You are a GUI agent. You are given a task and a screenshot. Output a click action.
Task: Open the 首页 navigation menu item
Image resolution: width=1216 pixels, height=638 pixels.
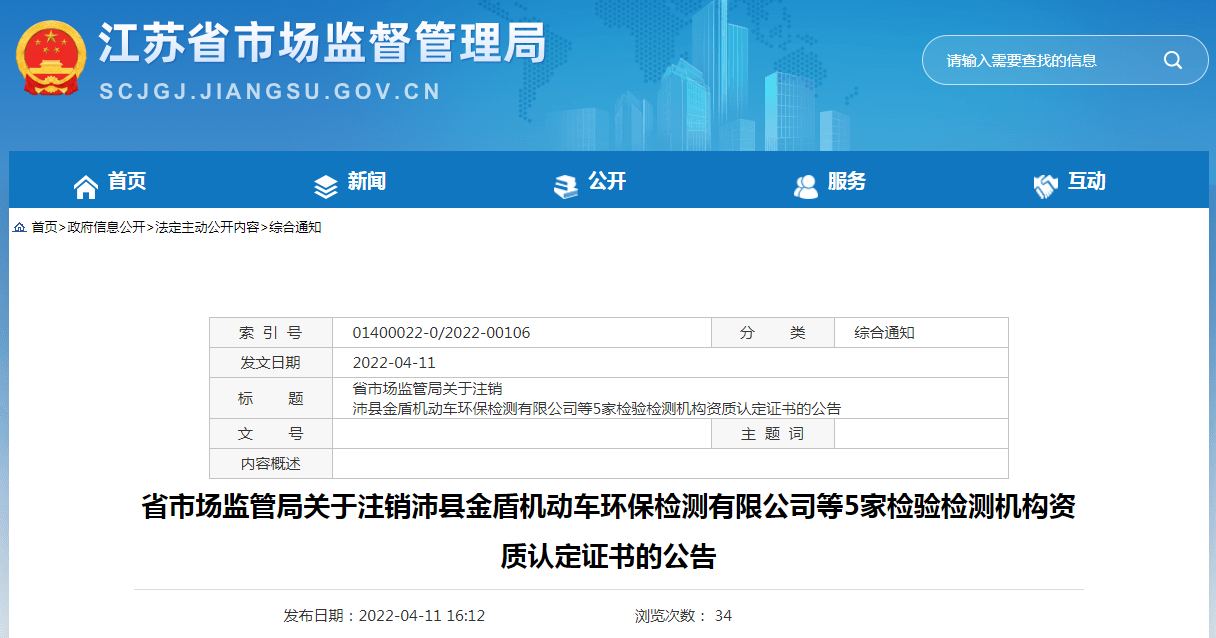pyautogui.click(x=127, y=182)
